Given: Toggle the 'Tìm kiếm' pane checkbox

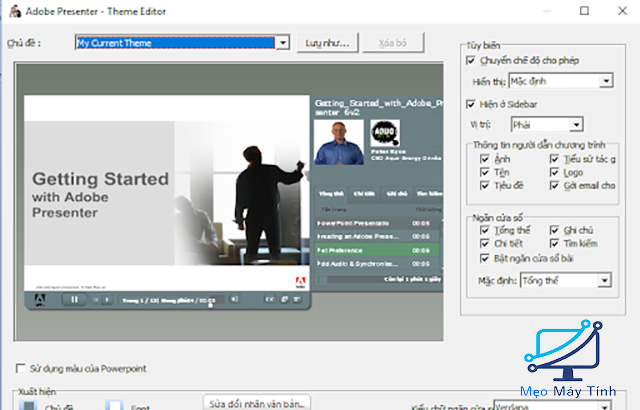Looking at the screenshot, I should point(554,244).
